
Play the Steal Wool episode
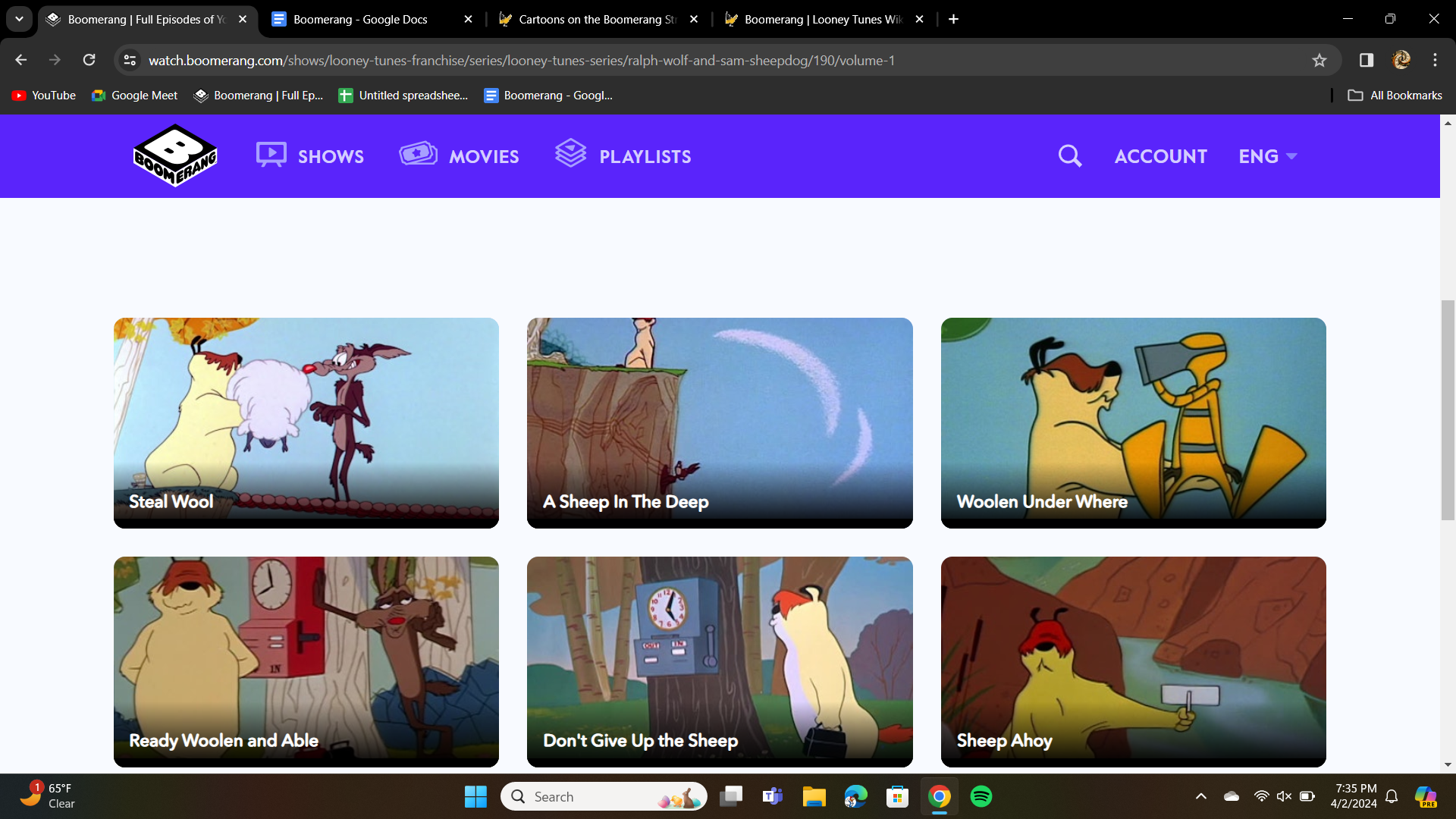[x=306, y=422]
